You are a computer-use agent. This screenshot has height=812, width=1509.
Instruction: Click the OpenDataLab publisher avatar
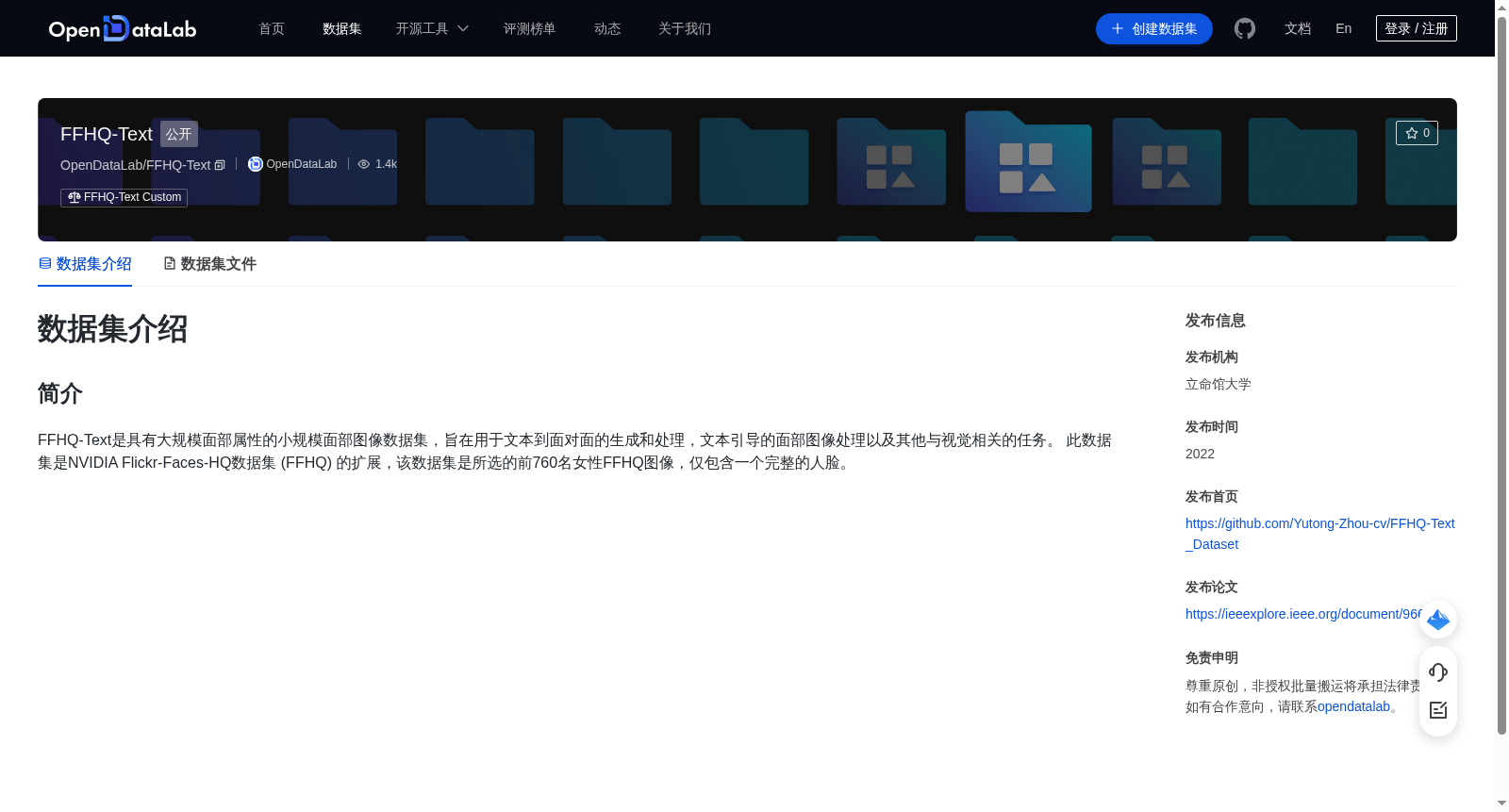(255, 164)
